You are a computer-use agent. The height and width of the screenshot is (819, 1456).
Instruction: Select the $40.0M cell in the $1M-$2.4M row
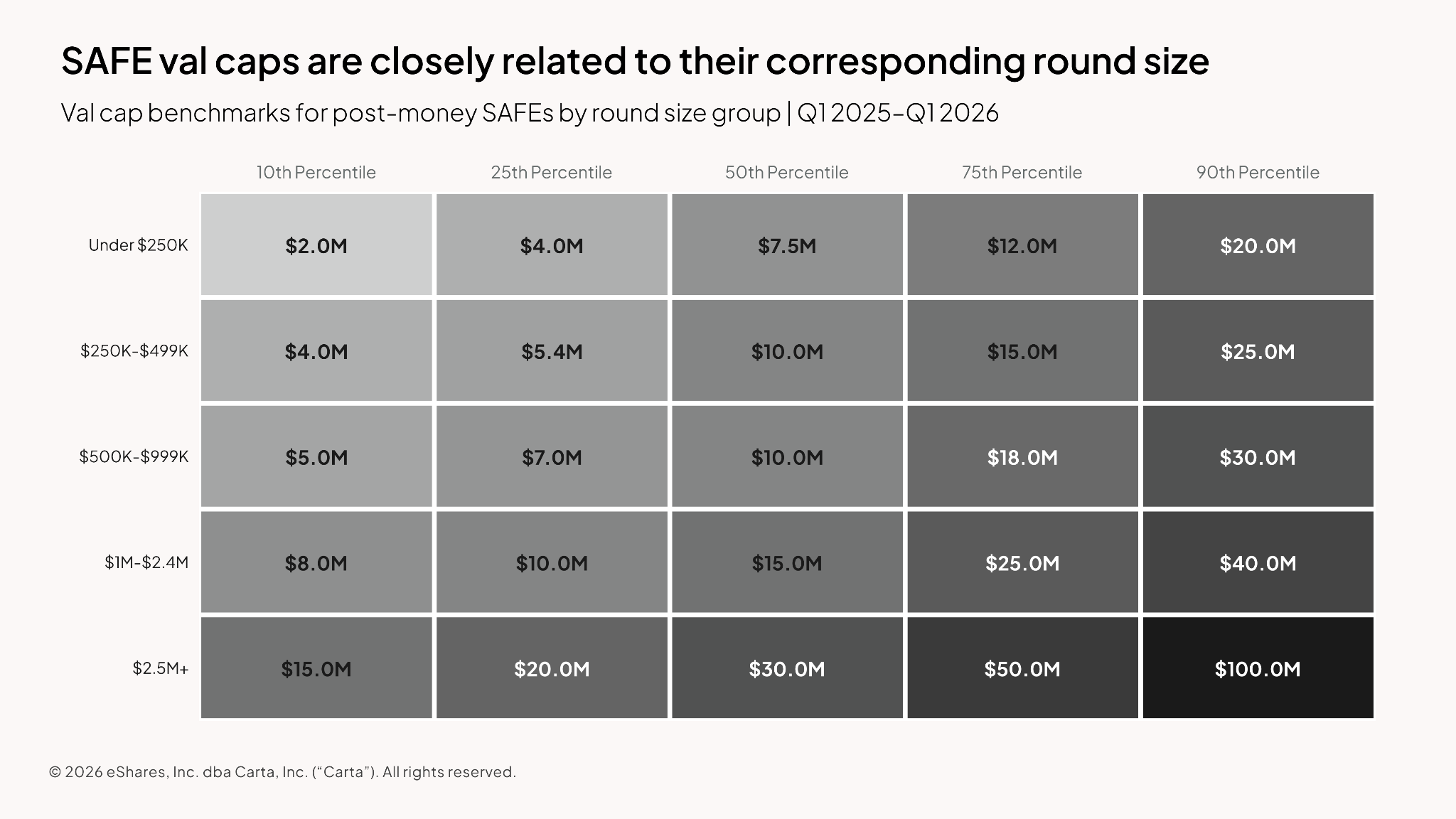[1258, 562]
